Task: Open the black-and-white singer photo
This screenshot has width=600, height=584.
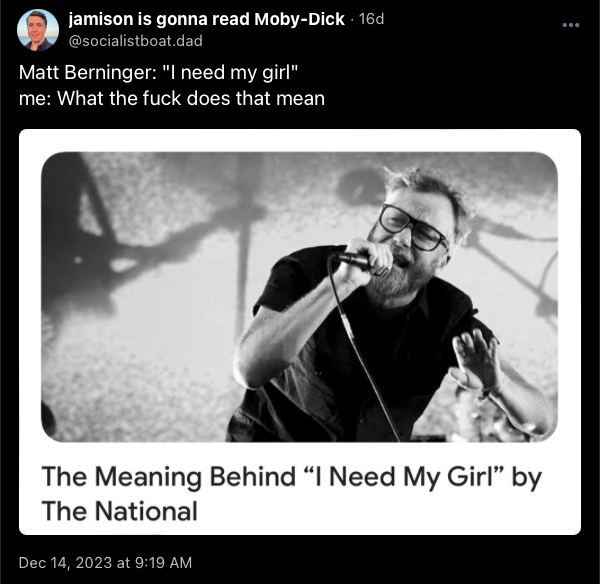Action: point(299,297)
